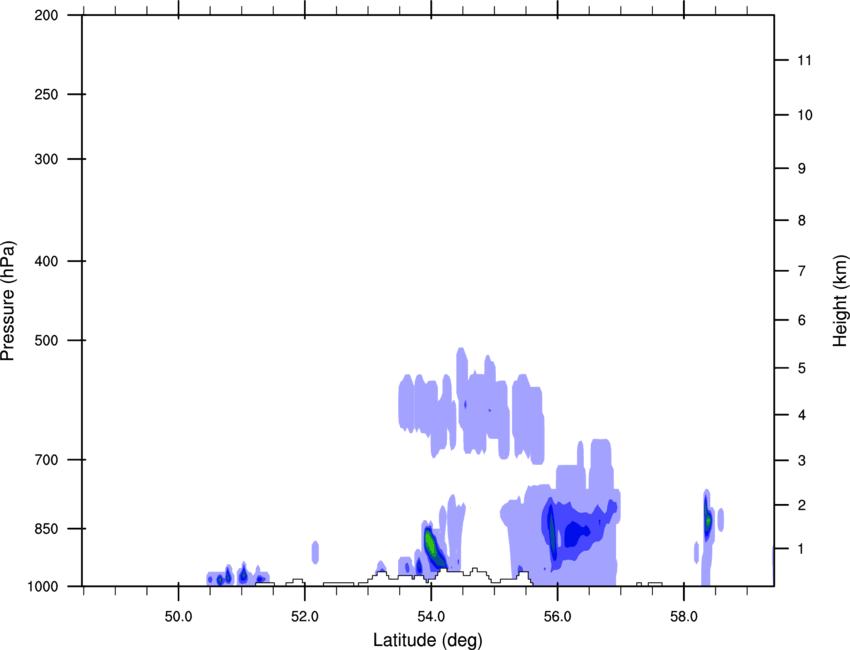The height and width of the screenshot is (650, 850).
Task: Click the small surface contours near 51.0 latitude
Action: [x=232, y=577]
